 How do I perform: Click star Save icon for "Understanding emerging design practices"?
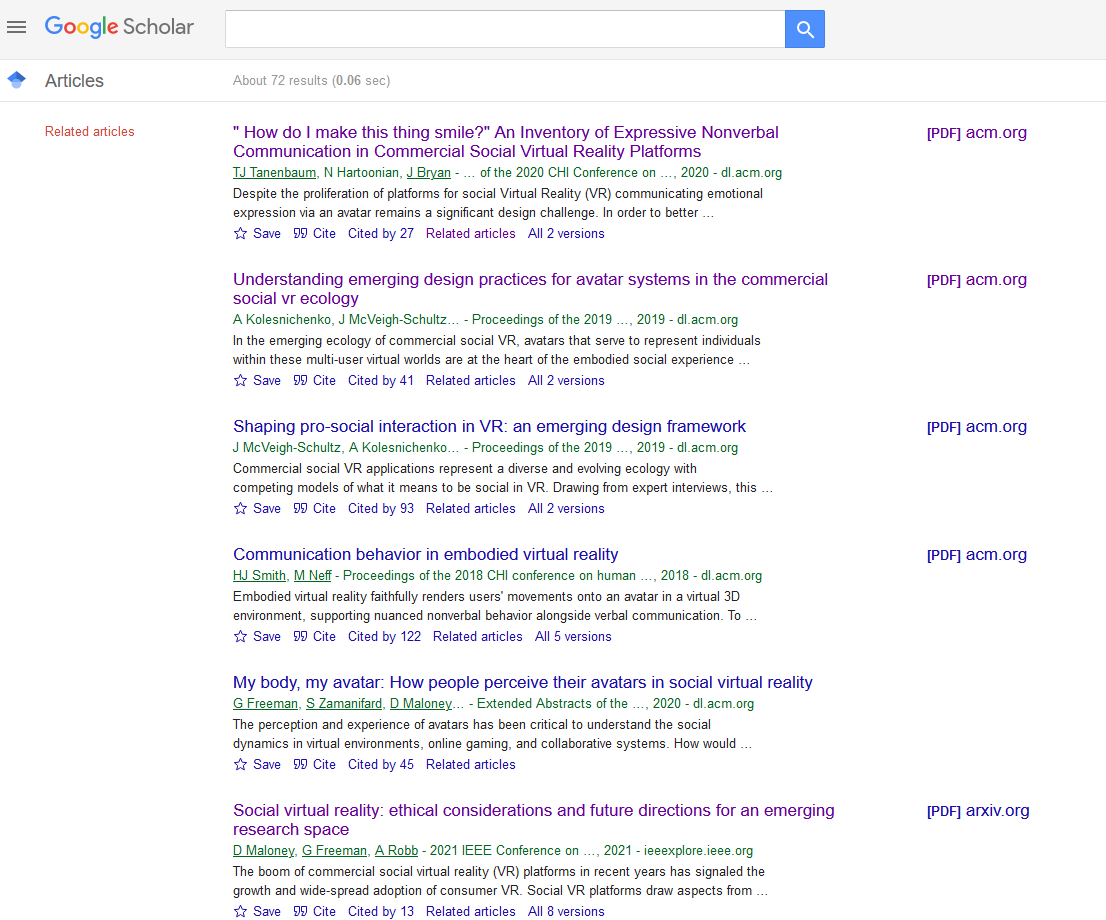241,380
